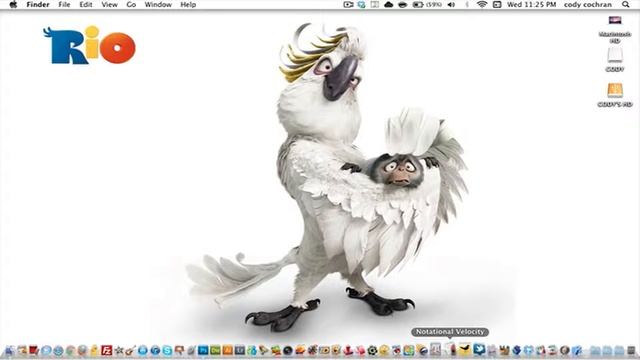Launch Photoshop (Ps) from the dock
Image resolution: width=640 pixels, height=360 pixels.
(203, 350)
